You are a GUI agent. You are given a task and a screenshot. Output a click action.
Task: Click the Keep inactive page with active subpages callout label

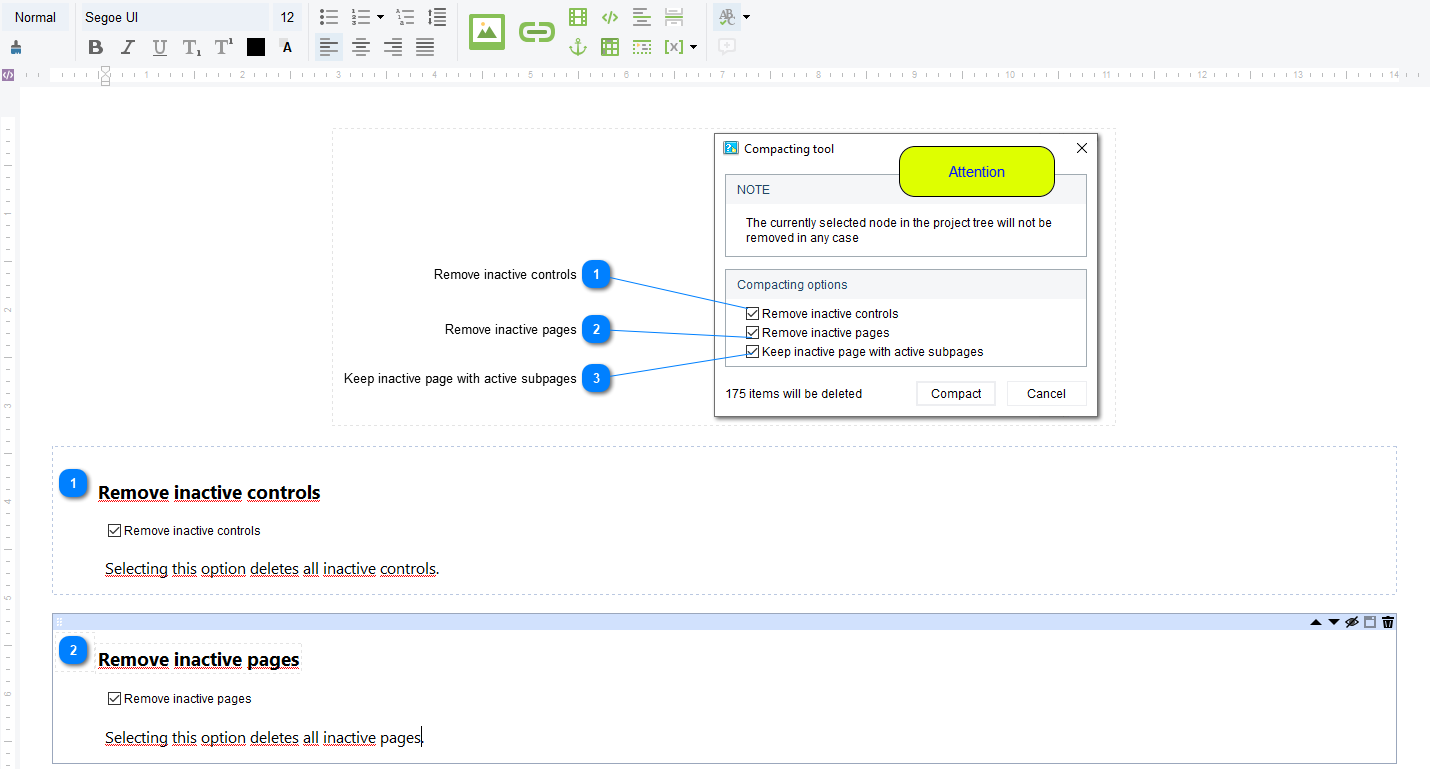[460, 379]
